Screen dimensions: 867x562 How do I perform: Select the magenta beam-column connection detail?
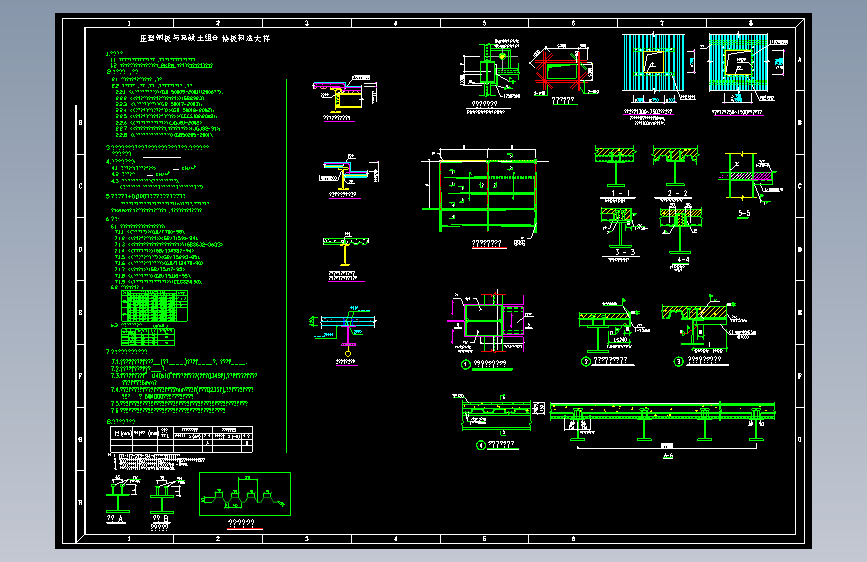[x=488, y=321]
